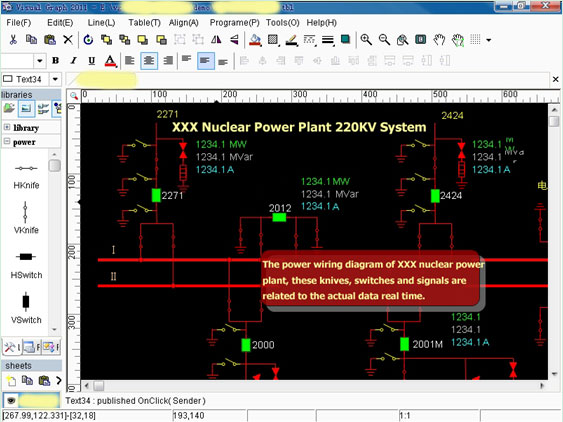Click the highlighted image library icon
The image size is (563, 422).
coord(26,108)
